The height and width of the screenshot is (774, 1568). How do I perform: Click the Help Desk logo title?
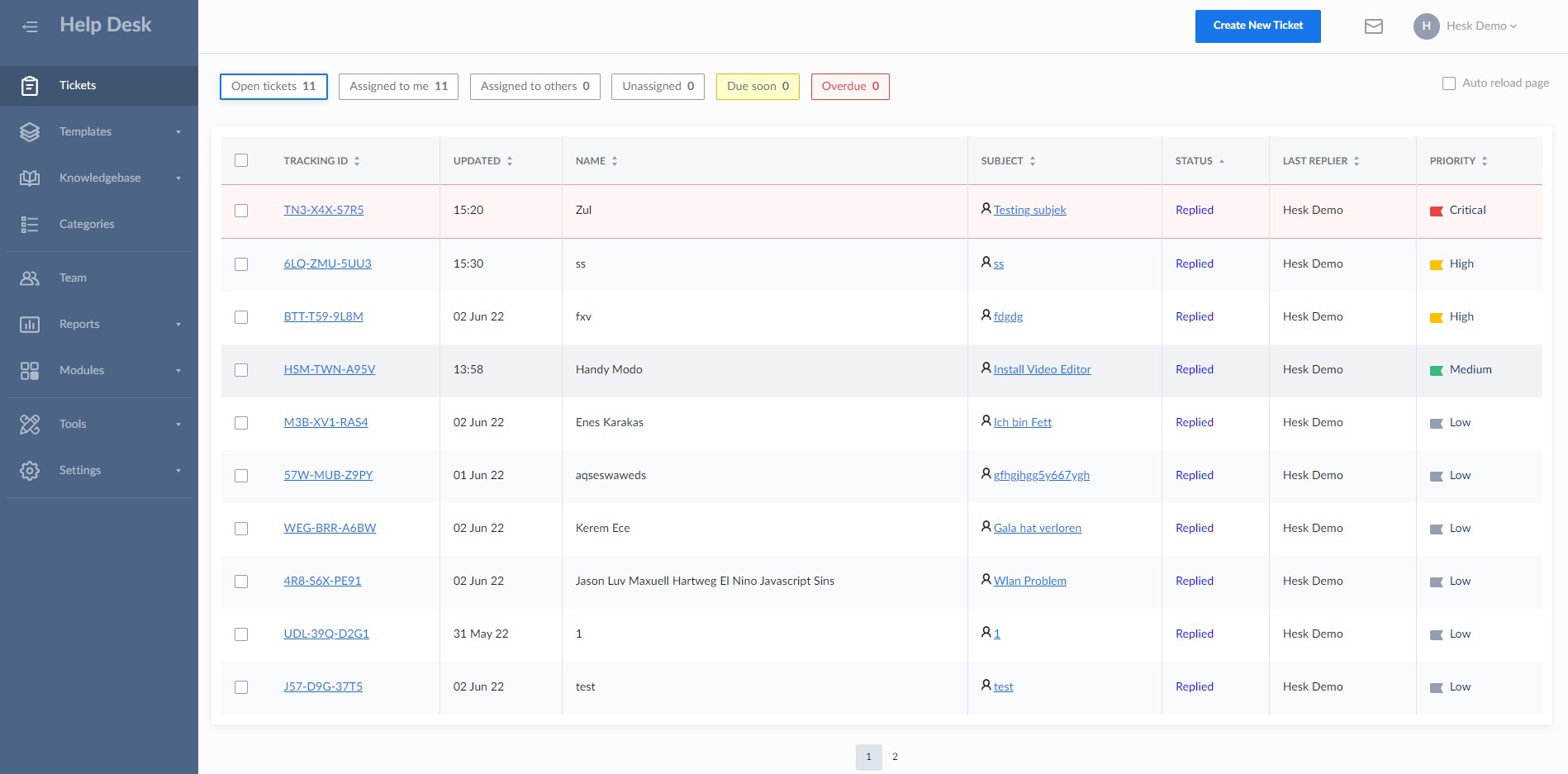106,25
